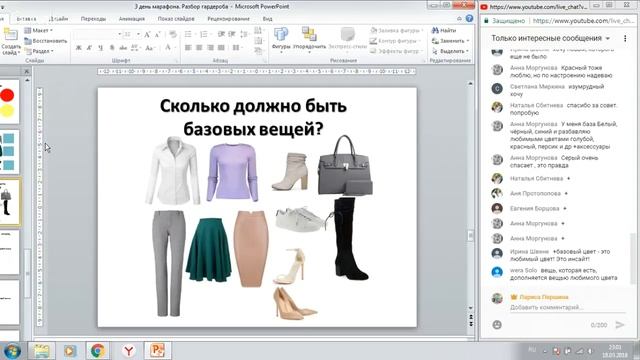Screen dimensions: 640x360
Task: Click the Заменить replace button
Action: (x=450, y=41)
